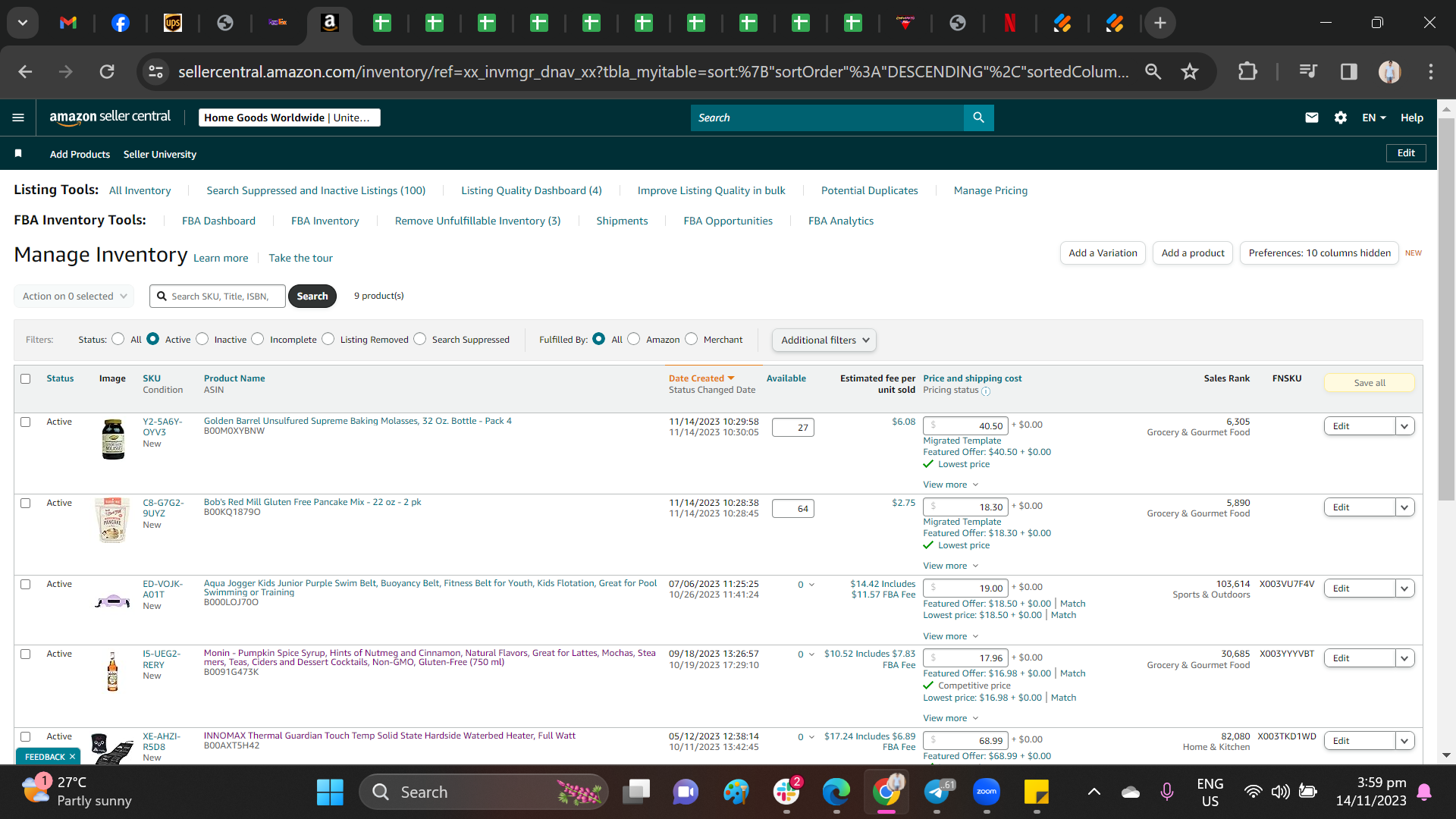Select Fulfilled By Merchant radio button

coord(692,339)
